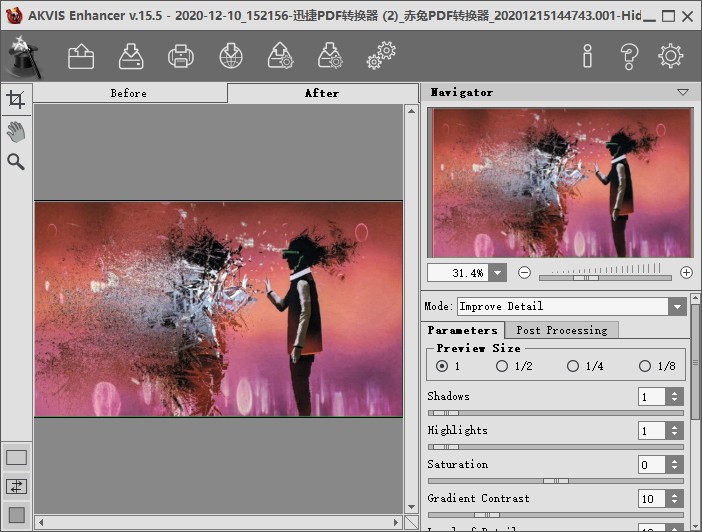
Task: Open program info with the i icon
Action: click(x=587, y=56)
